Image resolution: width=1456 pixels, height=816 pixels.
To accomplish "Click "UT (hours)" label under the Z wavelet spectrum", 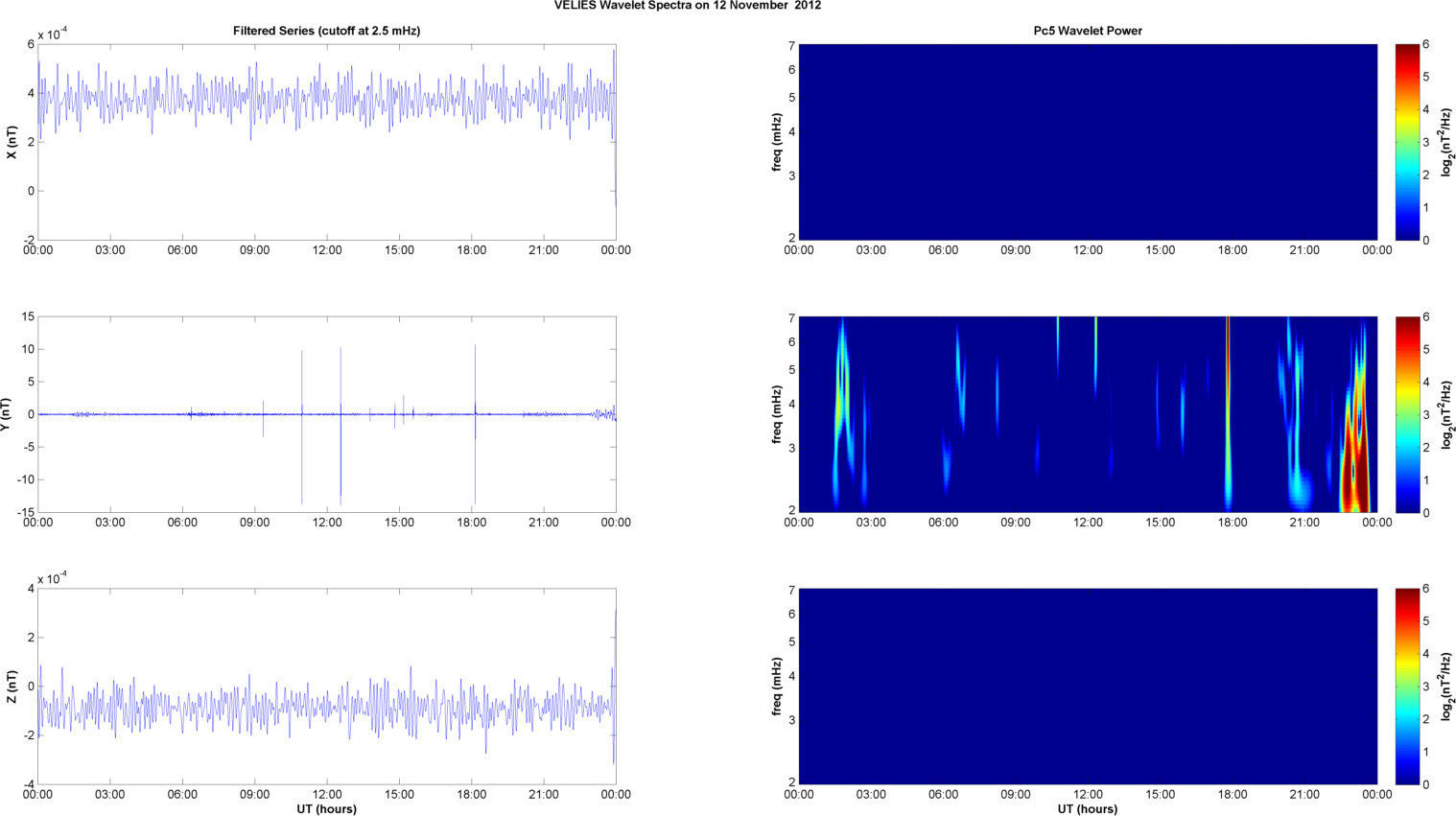I will coord(1088,808).
